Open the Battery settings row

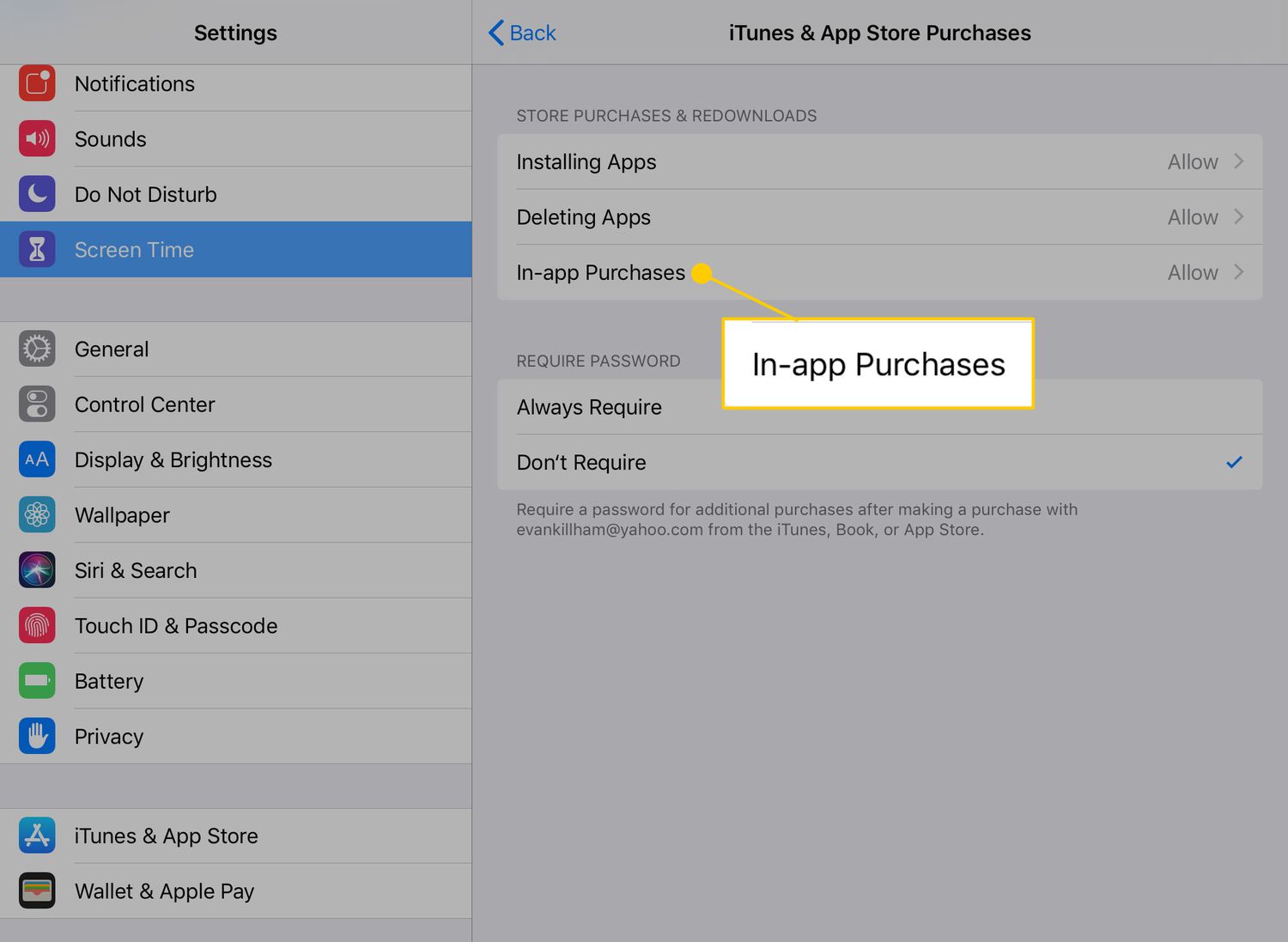109,681
